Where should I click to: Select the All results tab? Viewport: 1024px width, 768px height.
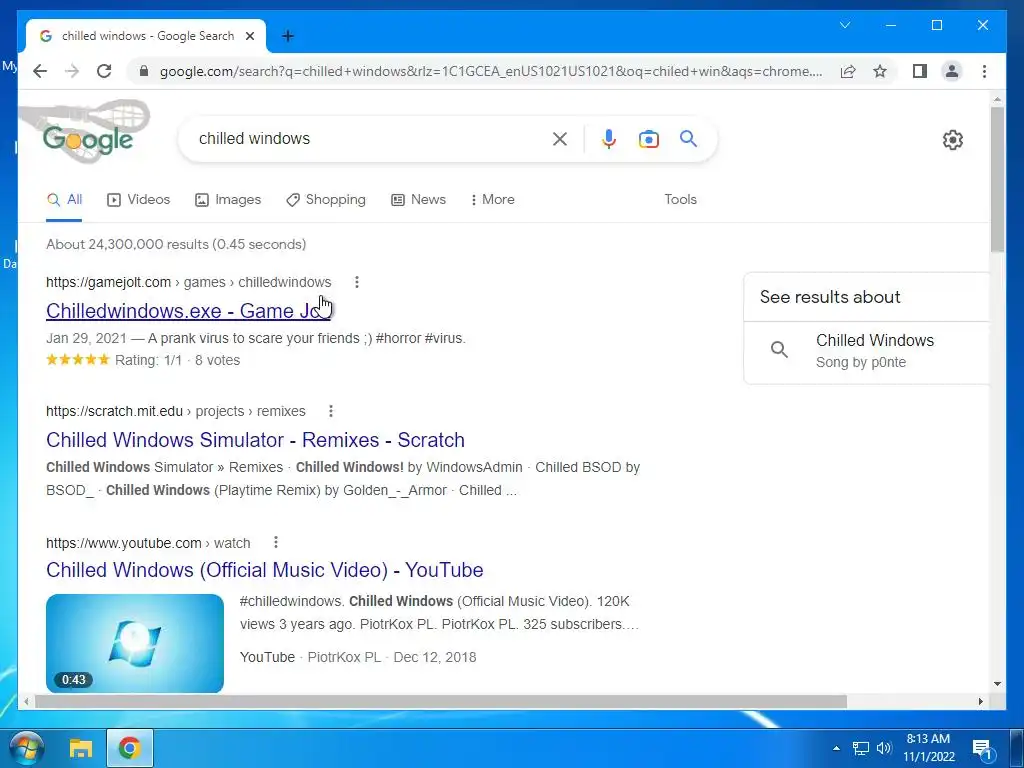click(x=64, y=200)
